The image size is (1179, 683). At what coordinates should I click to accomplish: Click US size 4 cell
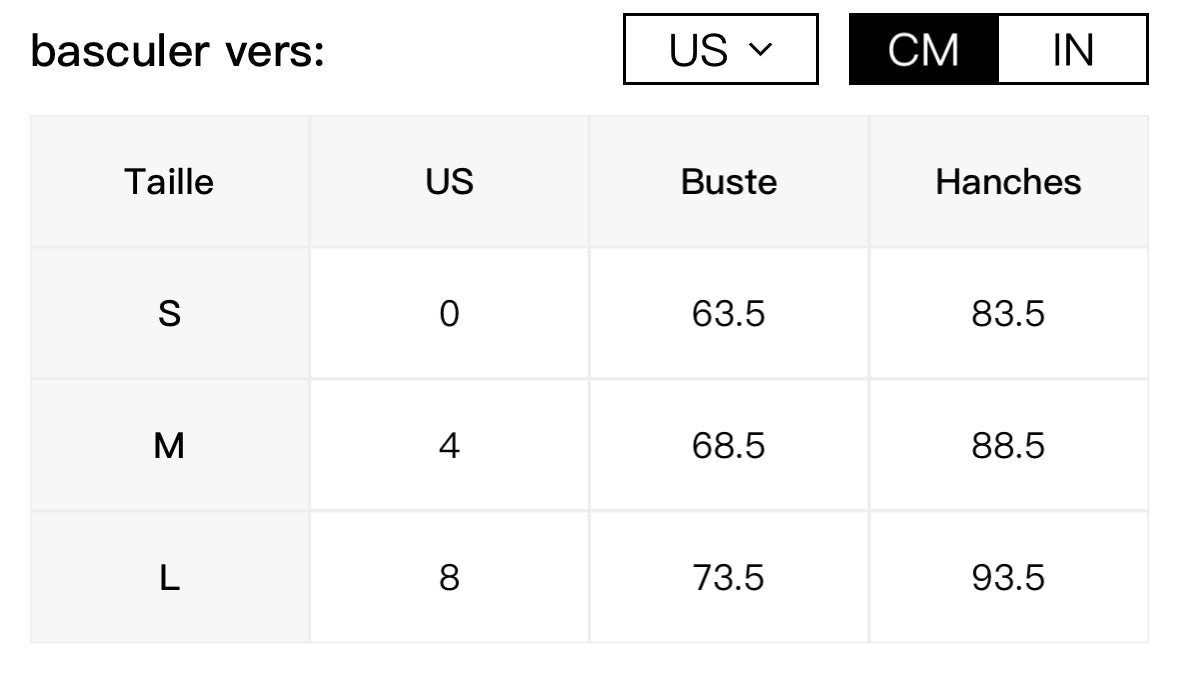(449, 445)
